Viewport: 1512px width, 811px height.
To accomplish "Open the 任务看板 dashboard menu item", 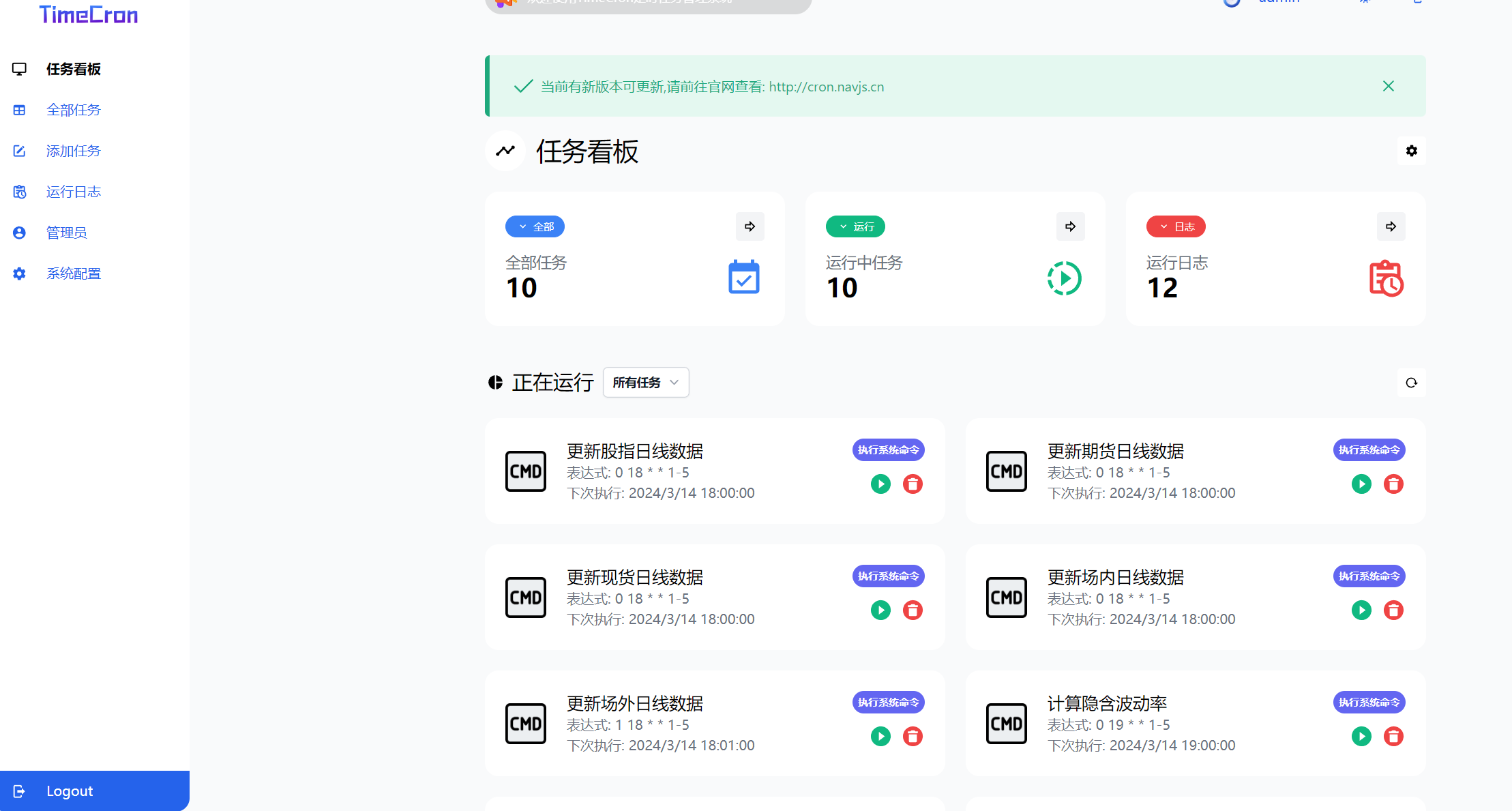I will 73,69.
